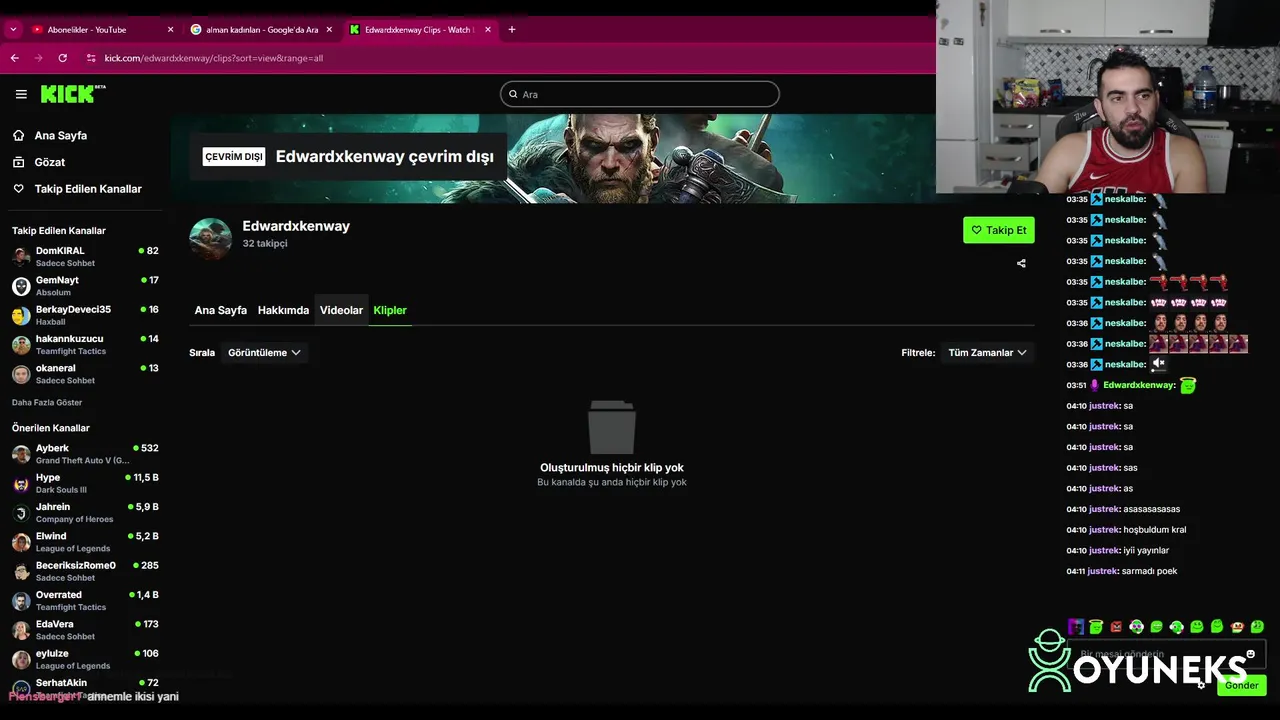
Task: Open BeceriksizRome0 recommended channel
Action: pos(85,571)
